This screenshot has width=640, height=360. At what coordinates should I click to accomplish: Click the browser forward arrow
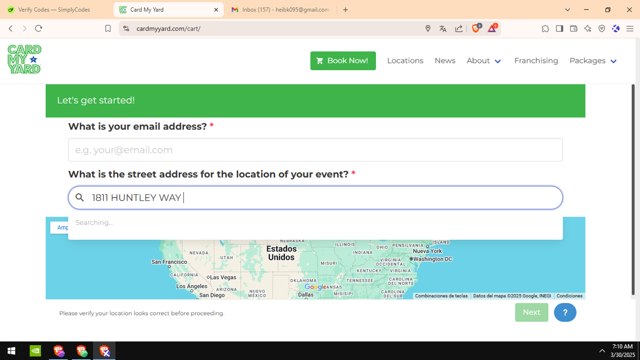[x=24, y=29]
